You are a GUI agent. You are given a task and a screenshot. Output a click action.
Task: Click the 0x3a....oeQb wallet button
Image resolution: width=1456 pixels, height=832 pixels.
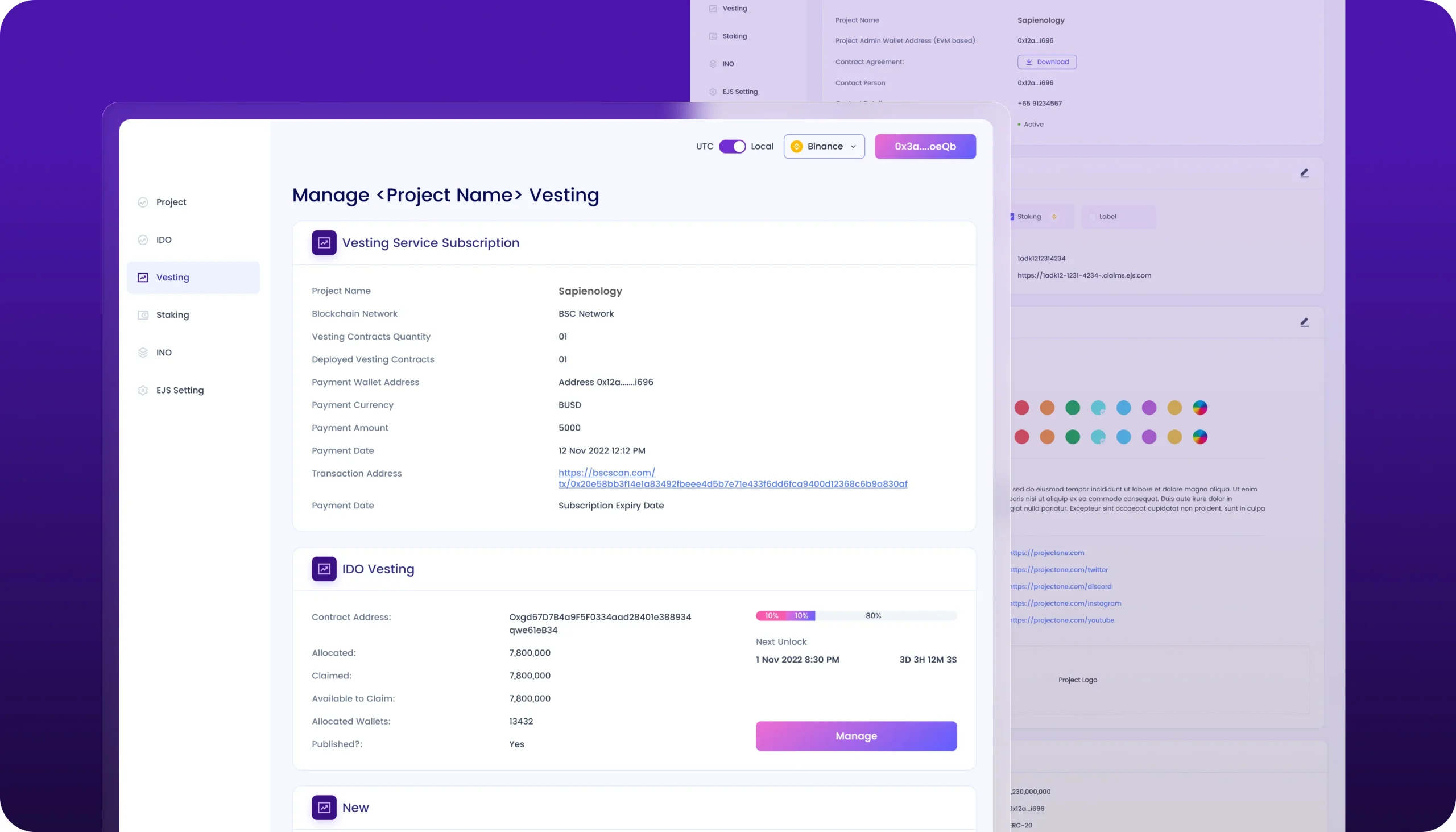[x=925, y=147]
